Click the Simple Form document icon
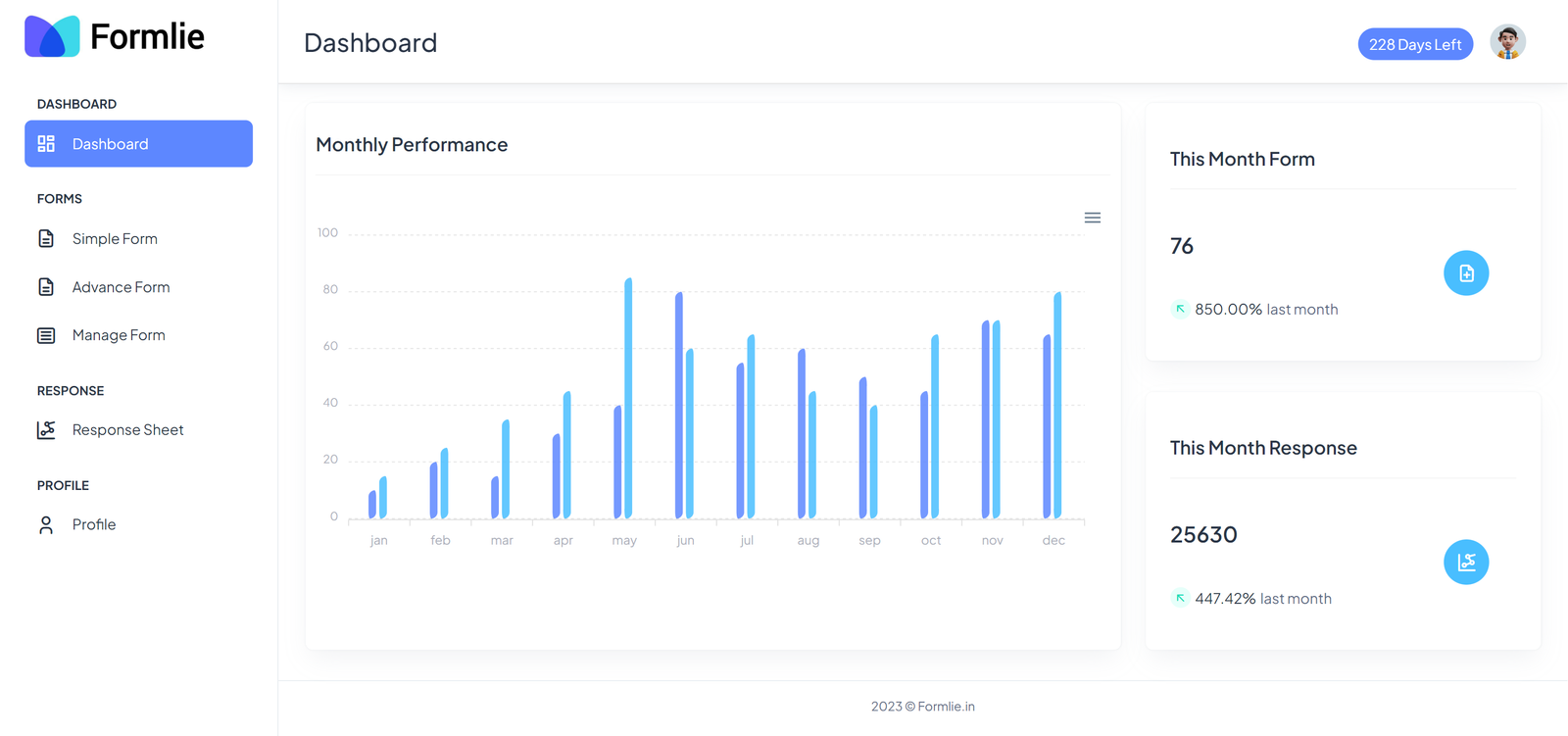The width and height of the screenshot is (1568, 736). pos(46,239)
